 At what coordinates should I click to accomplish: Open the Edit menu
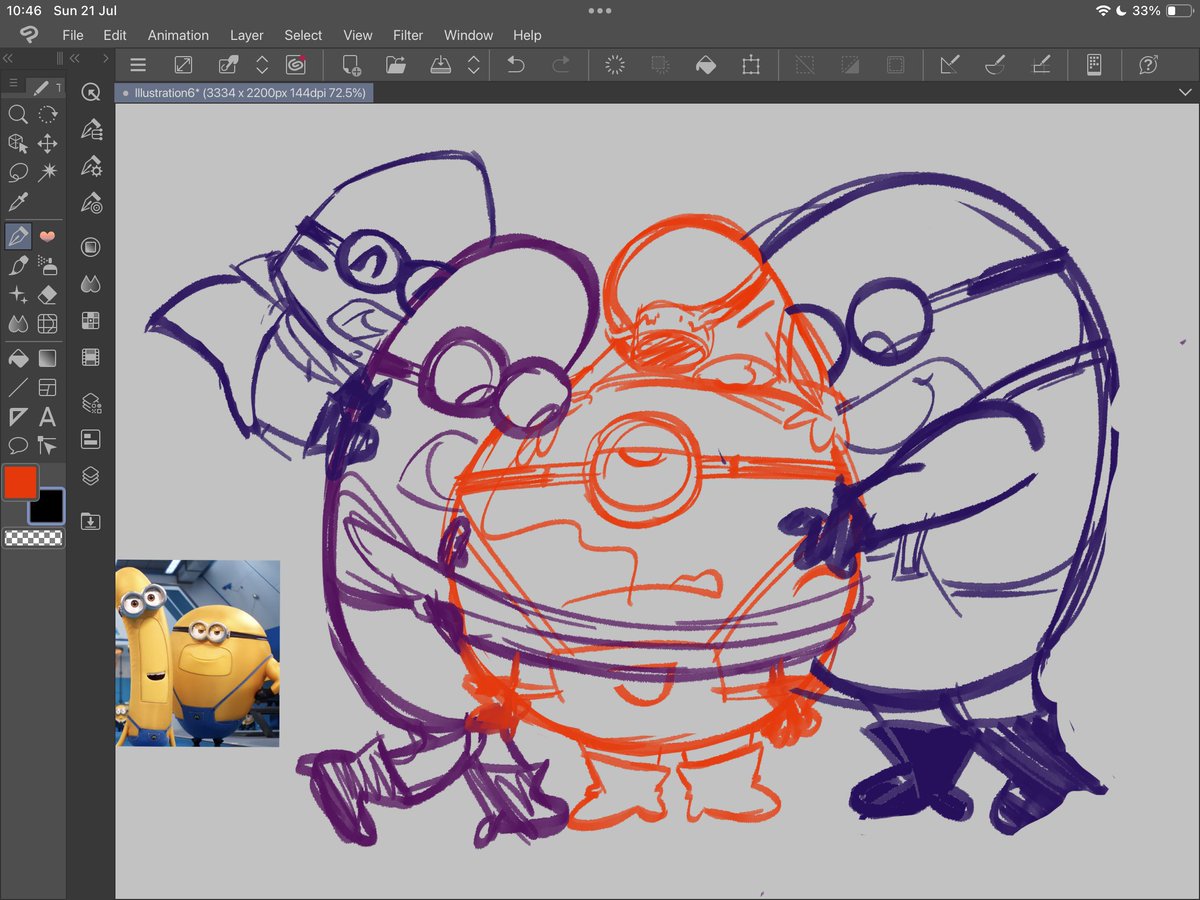point(115,35)
